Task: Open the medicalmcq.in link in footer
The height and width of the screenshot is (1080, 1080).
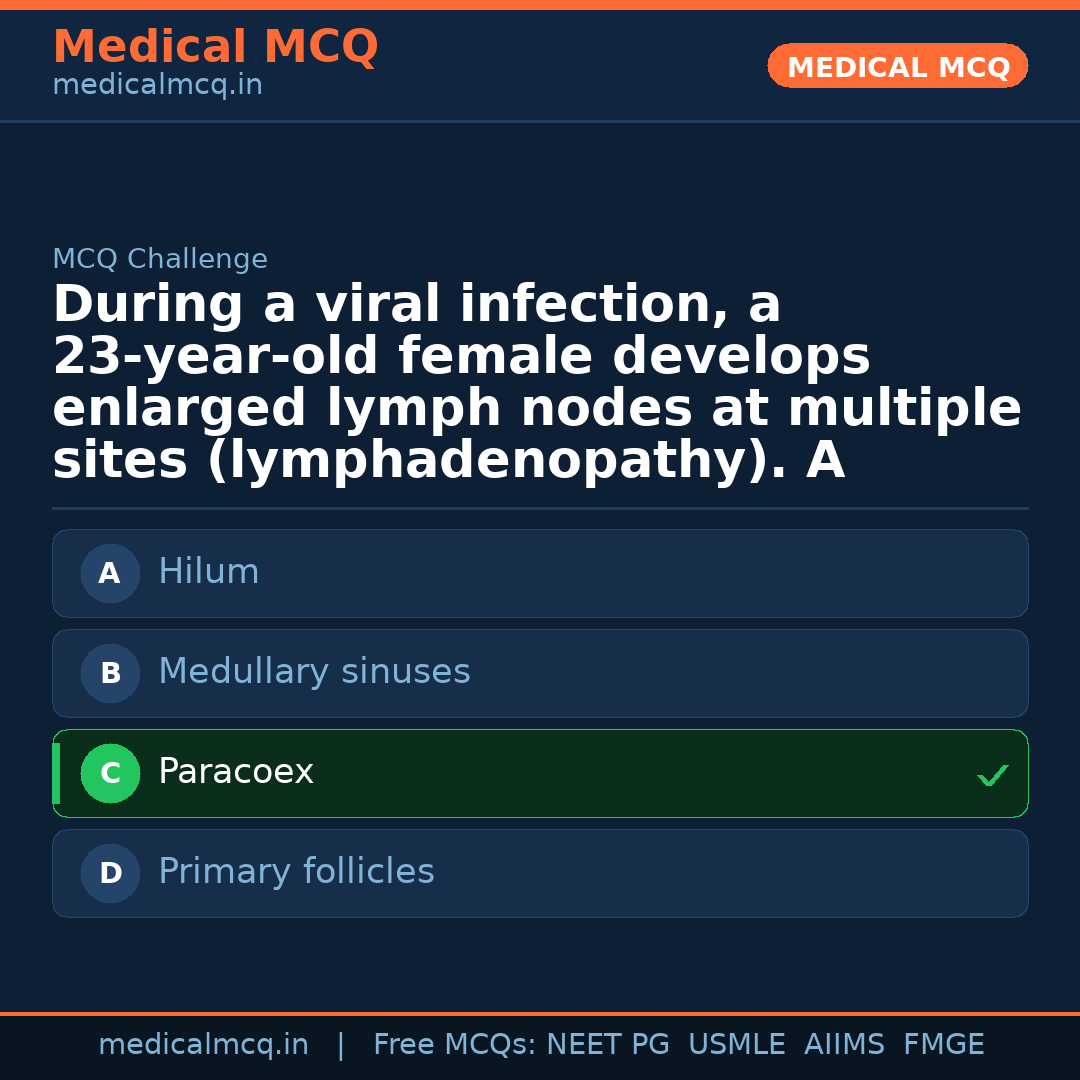Action: (203, 1045)
